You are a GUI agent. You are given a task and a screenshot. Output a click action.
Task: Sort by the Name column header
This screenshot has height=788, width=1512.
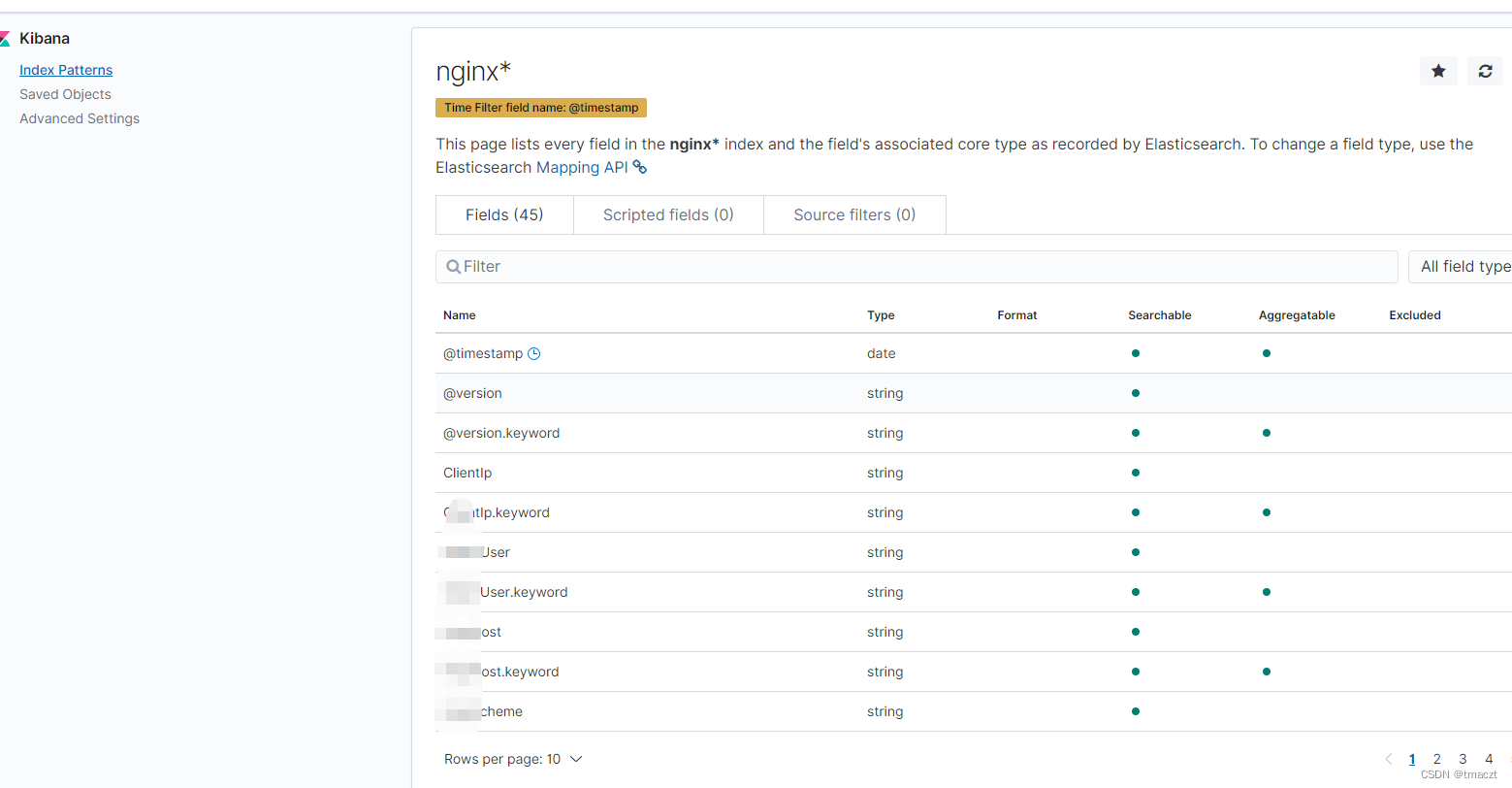(x=460, y=315)
